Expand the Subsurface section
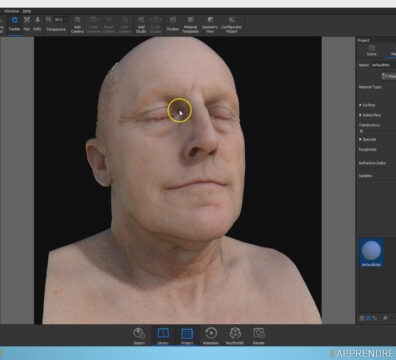The image size is (396, 360). click(x=370, y=115)
